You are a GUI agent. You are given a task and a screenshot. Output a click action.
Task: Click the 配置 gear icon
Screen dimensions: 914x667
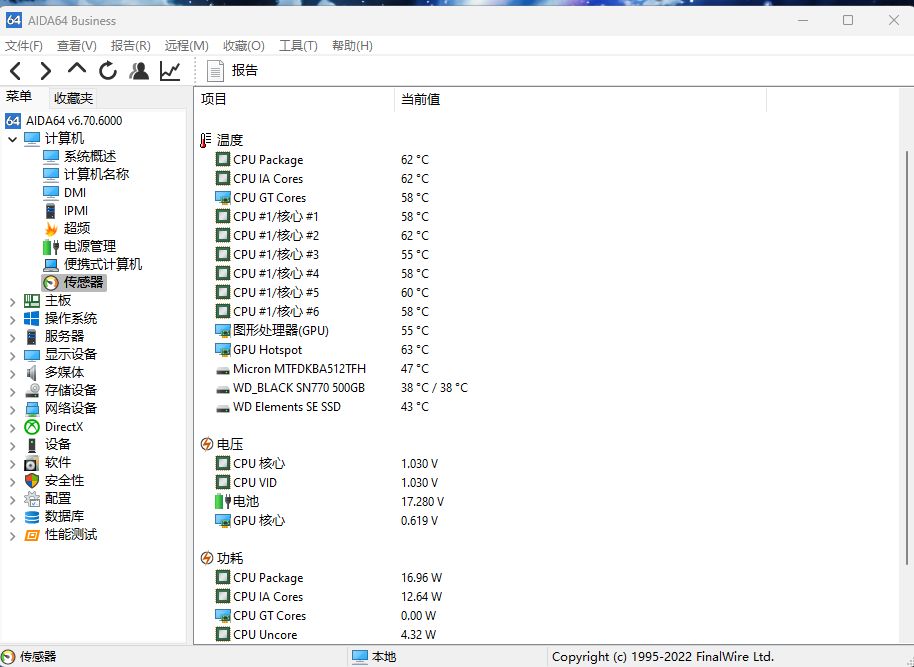[31, 499]
